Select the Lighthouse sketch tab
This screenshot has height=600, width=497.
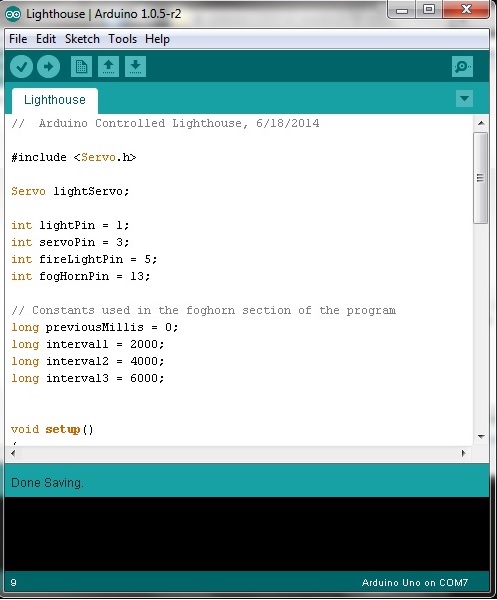click(x=55, y=100)
